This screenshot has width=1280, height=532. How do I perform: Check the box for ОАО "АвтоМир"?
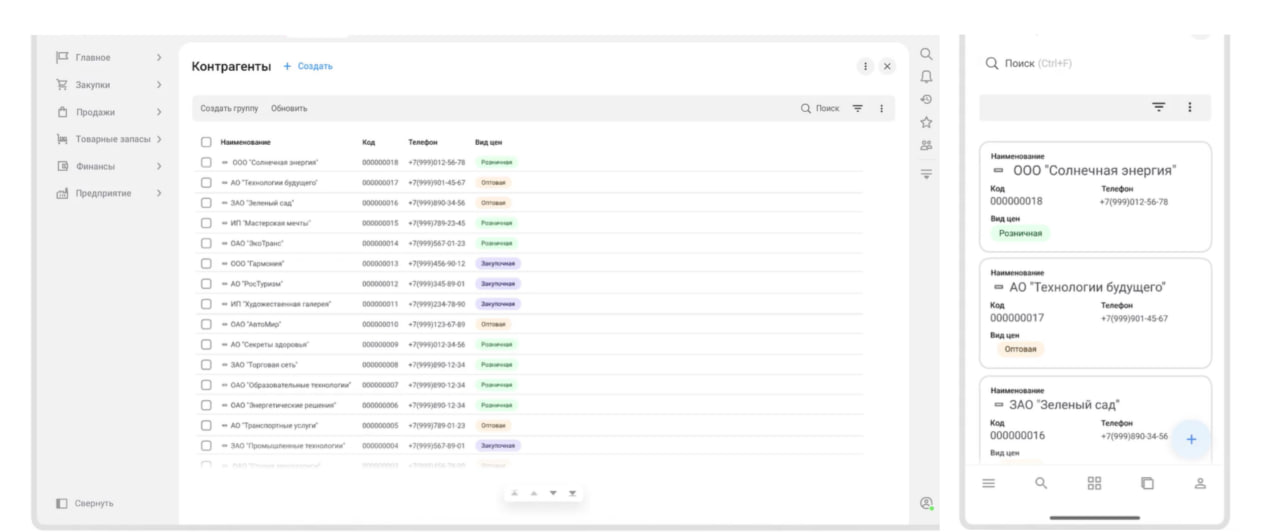click(206, 324)
